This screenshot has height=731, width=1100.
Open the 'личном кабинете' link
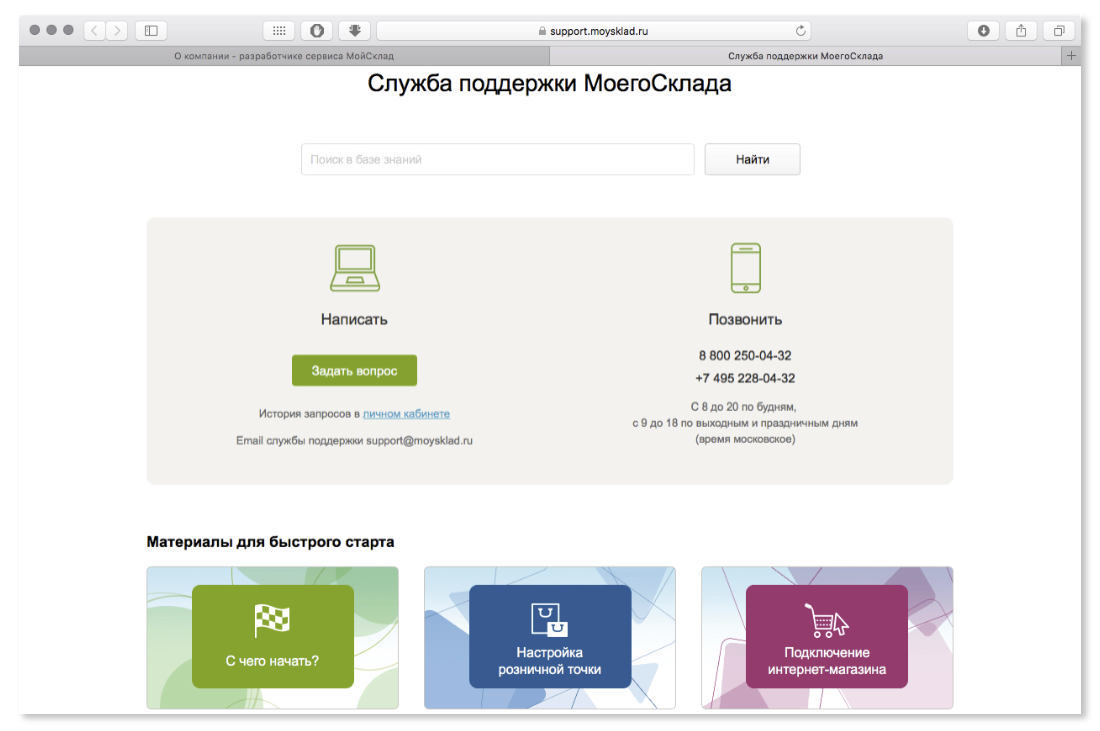click(x=406, y=414)
